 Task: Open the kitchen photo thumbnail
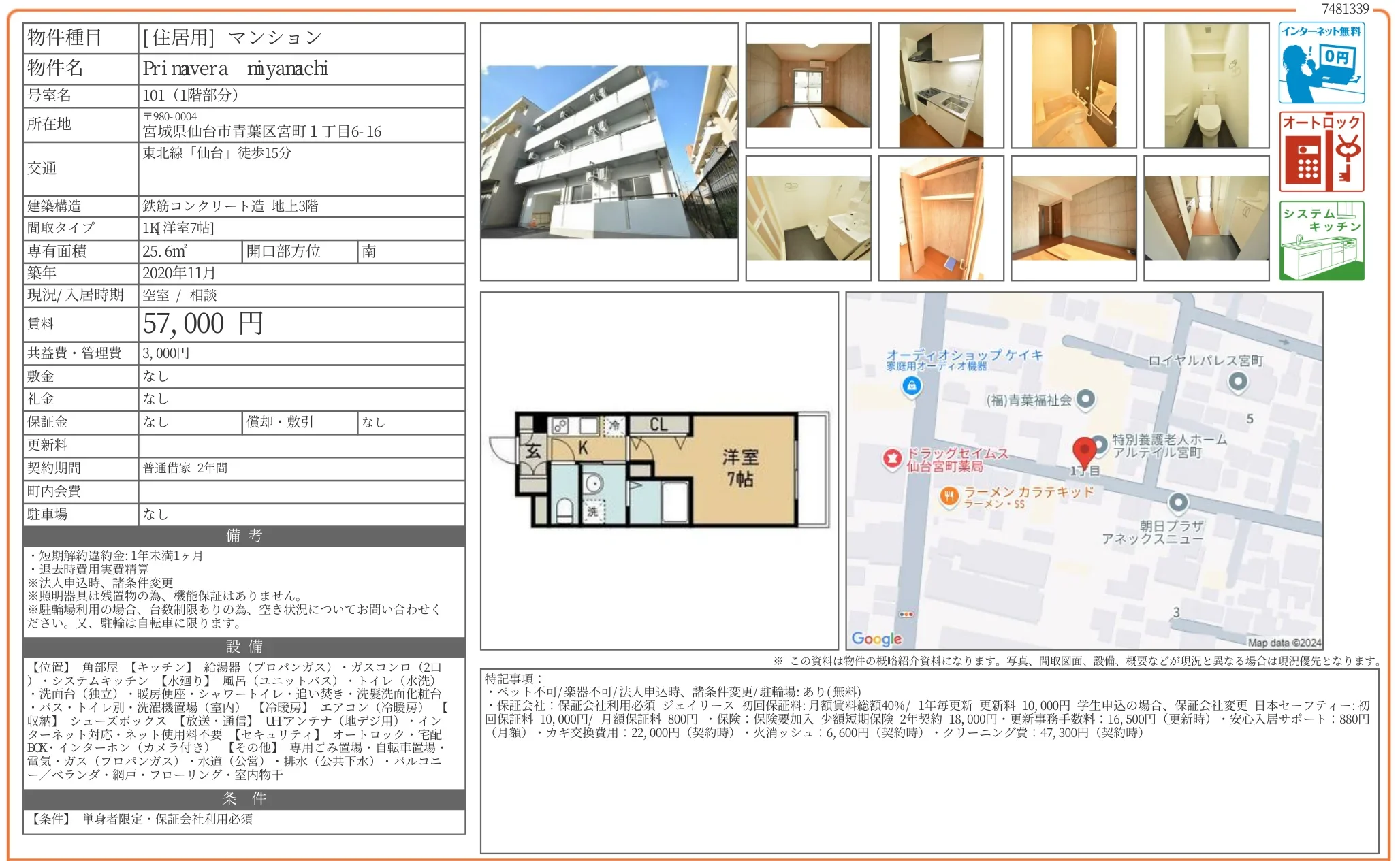[940, 86]
